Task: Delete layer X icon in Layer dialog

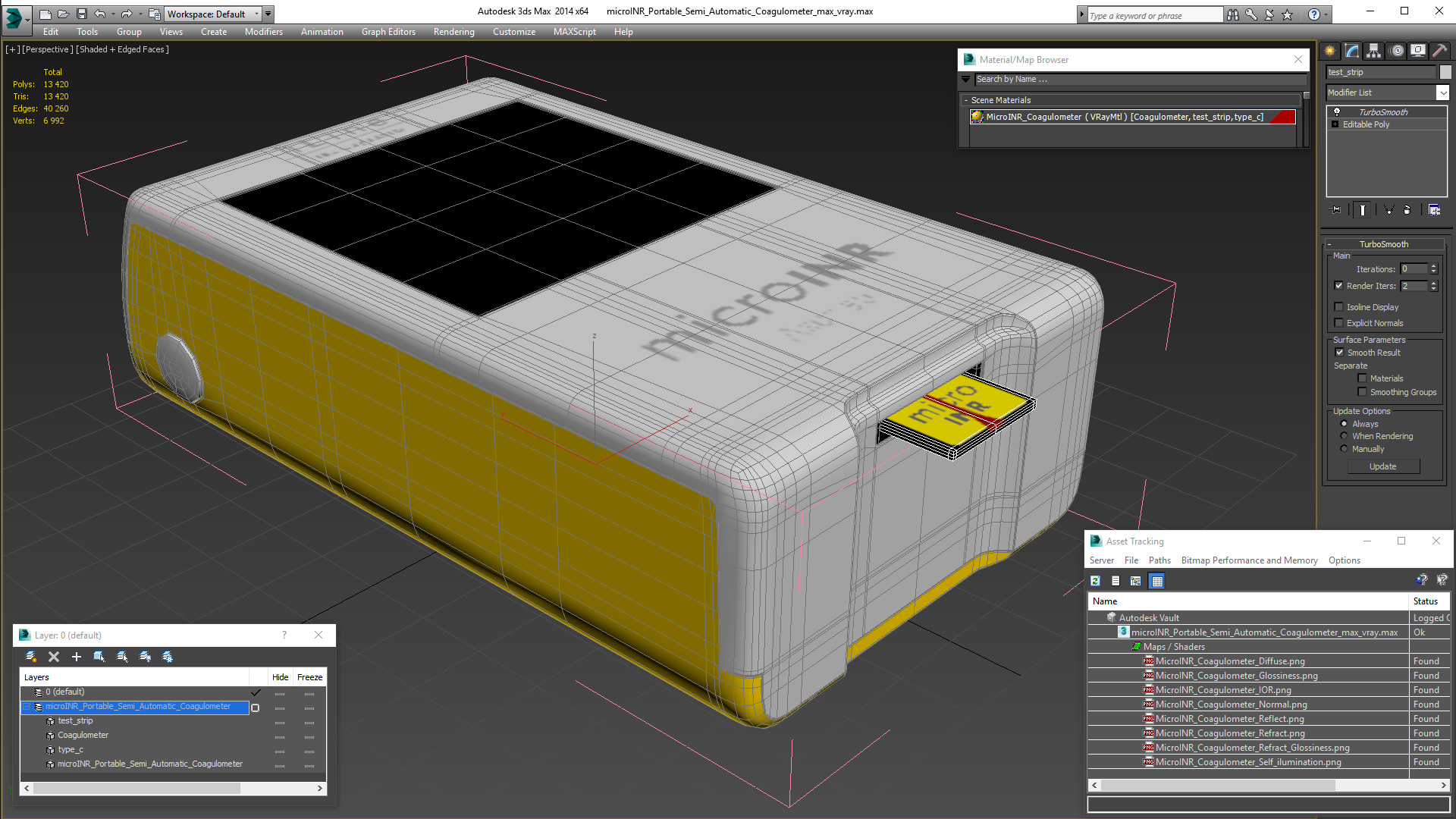Action: pyautogui.click(x=53, y=657)
